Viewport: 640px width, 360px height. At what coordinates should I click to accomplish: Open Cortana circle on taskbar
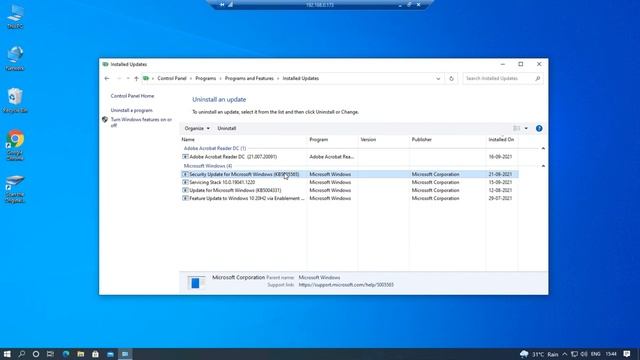click(36, 354)
